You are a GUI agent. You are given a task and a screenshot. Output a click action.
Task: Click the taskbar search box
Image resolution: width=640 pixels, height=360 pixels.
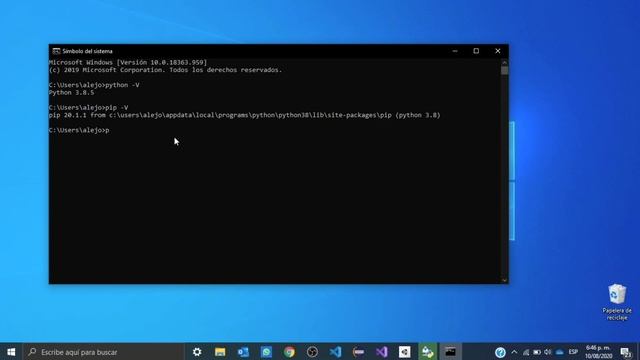tap(104, 352)
